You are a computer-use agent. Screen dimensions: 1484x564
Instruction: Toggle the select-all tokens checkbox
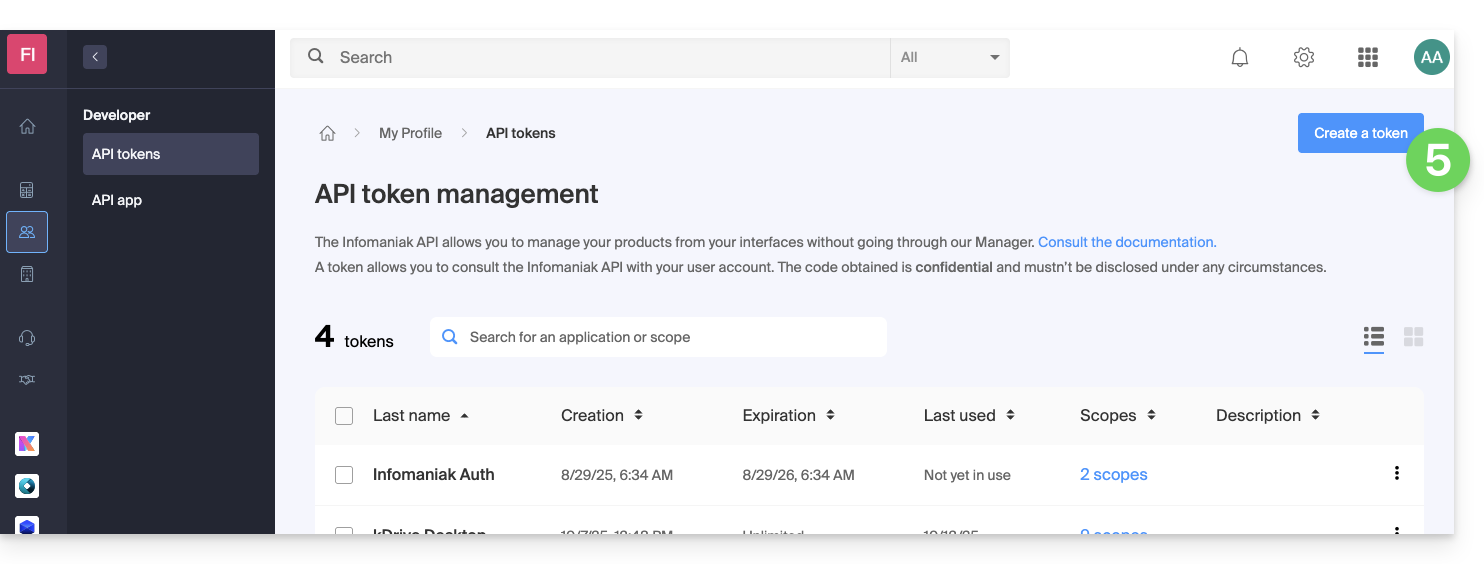pyautogui.click(x=344, y=416)
